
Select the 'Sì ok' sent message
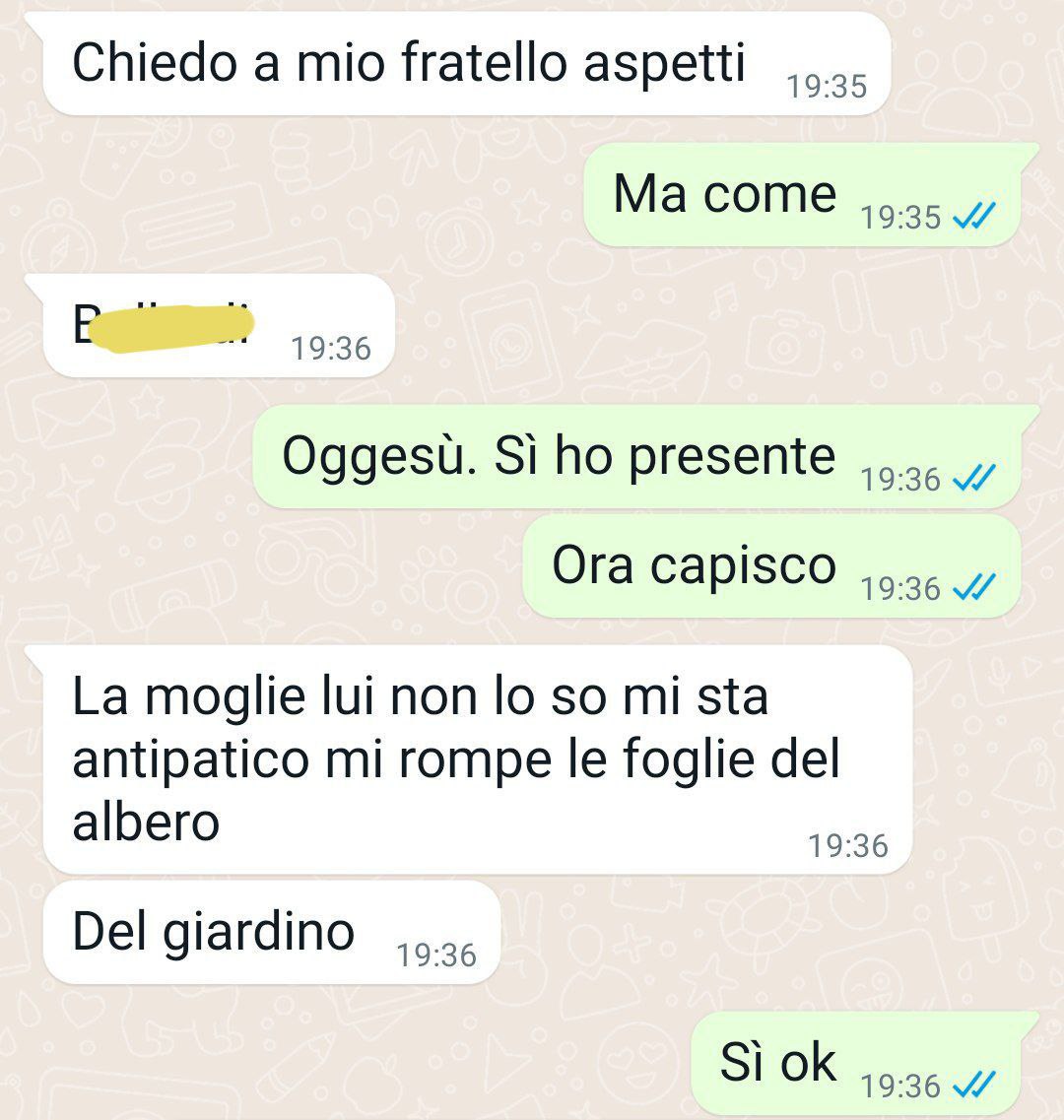[856, 1064]
